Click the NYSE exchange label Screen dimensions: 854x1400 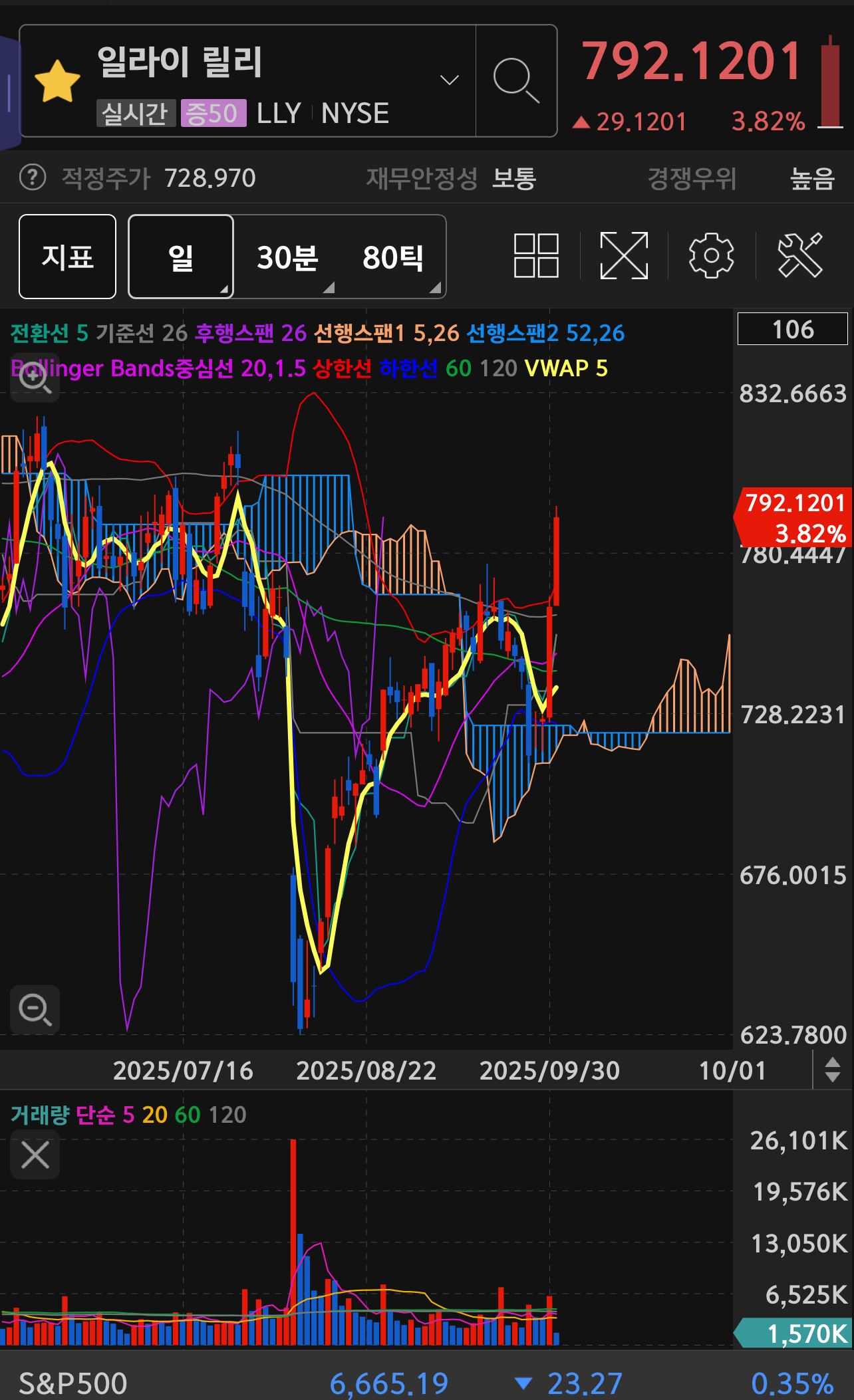point(355,114)
